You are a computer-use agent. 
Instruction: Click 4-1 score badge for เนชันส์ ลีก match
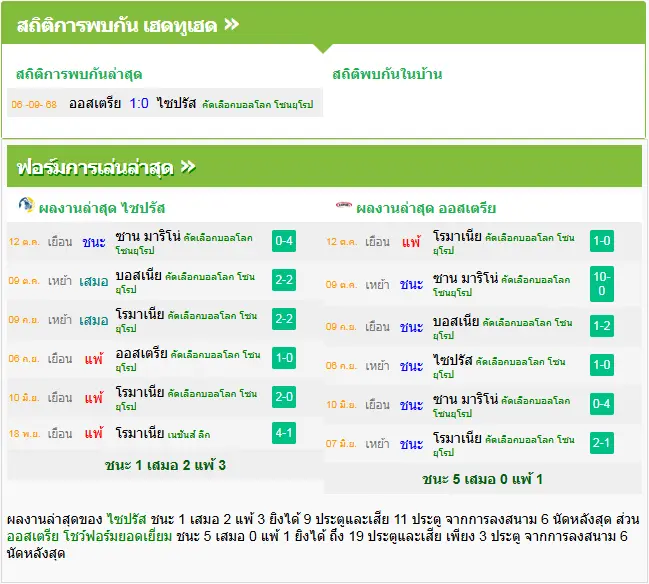click(x=284, y=433)
